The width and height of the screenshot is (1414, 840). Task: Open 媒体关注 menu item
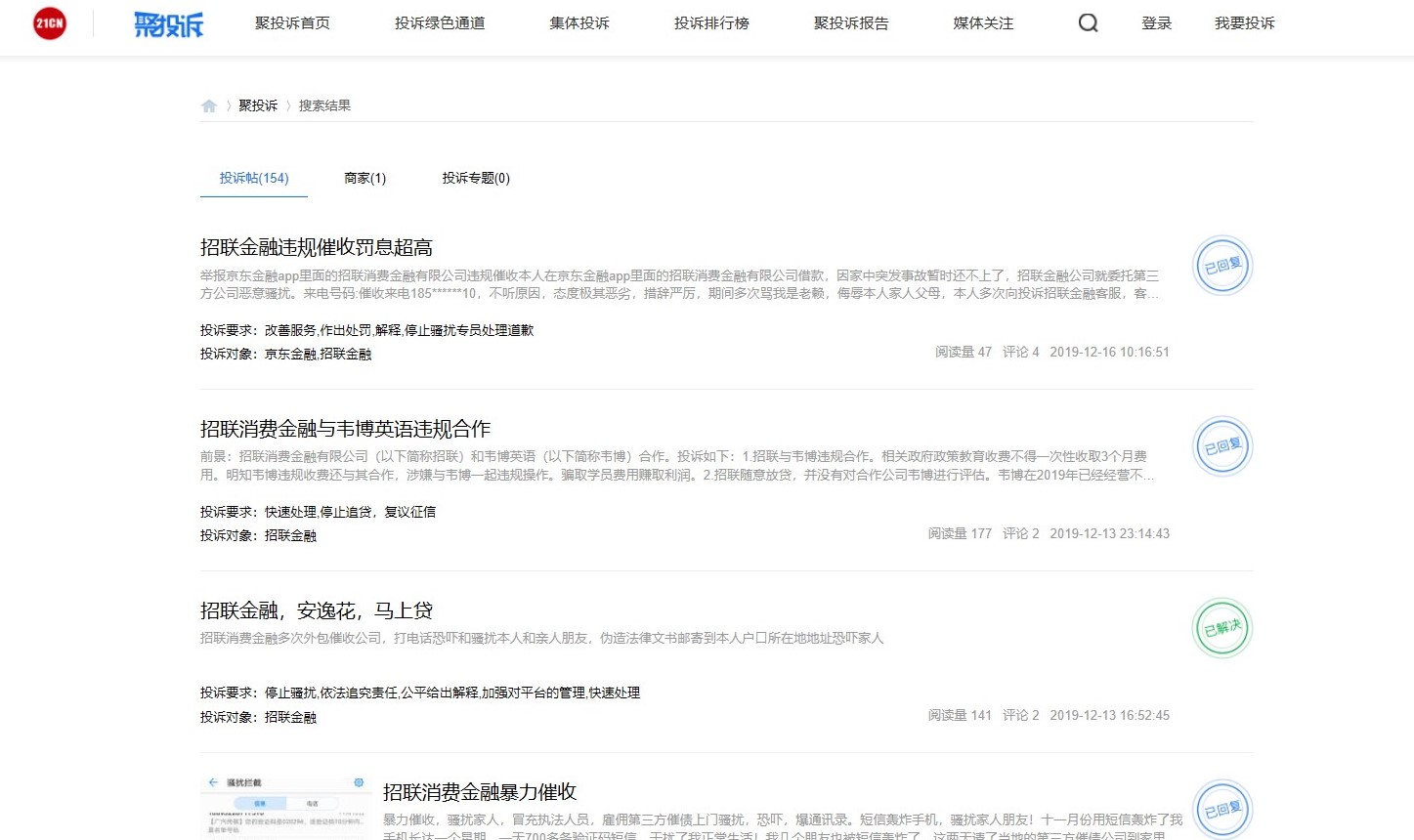point(983,22)
